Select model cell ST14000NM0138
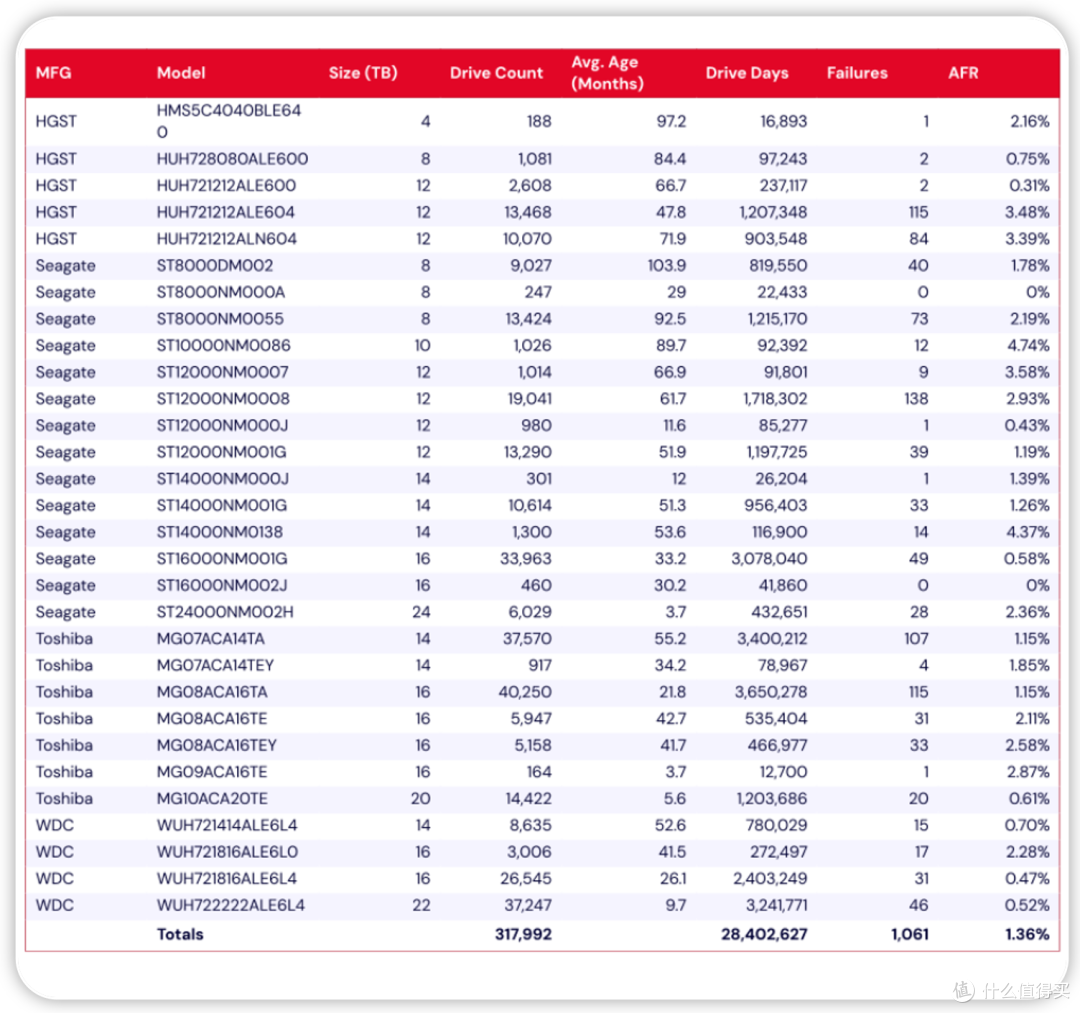This screenshot has height=1013, width=1080. [220, 532]
